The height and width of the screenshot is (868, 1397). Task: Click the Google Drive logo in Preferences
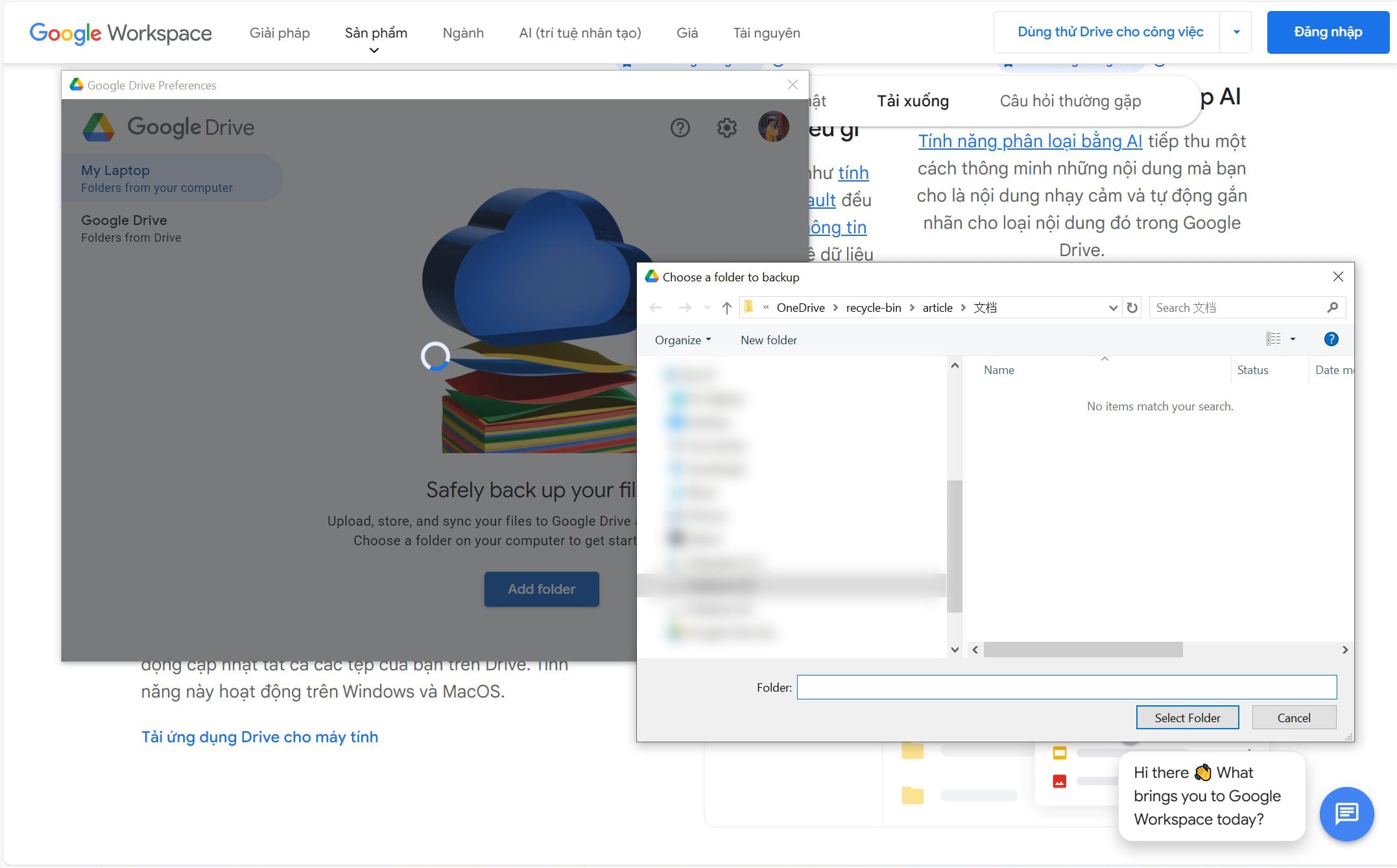coord(169,127)
